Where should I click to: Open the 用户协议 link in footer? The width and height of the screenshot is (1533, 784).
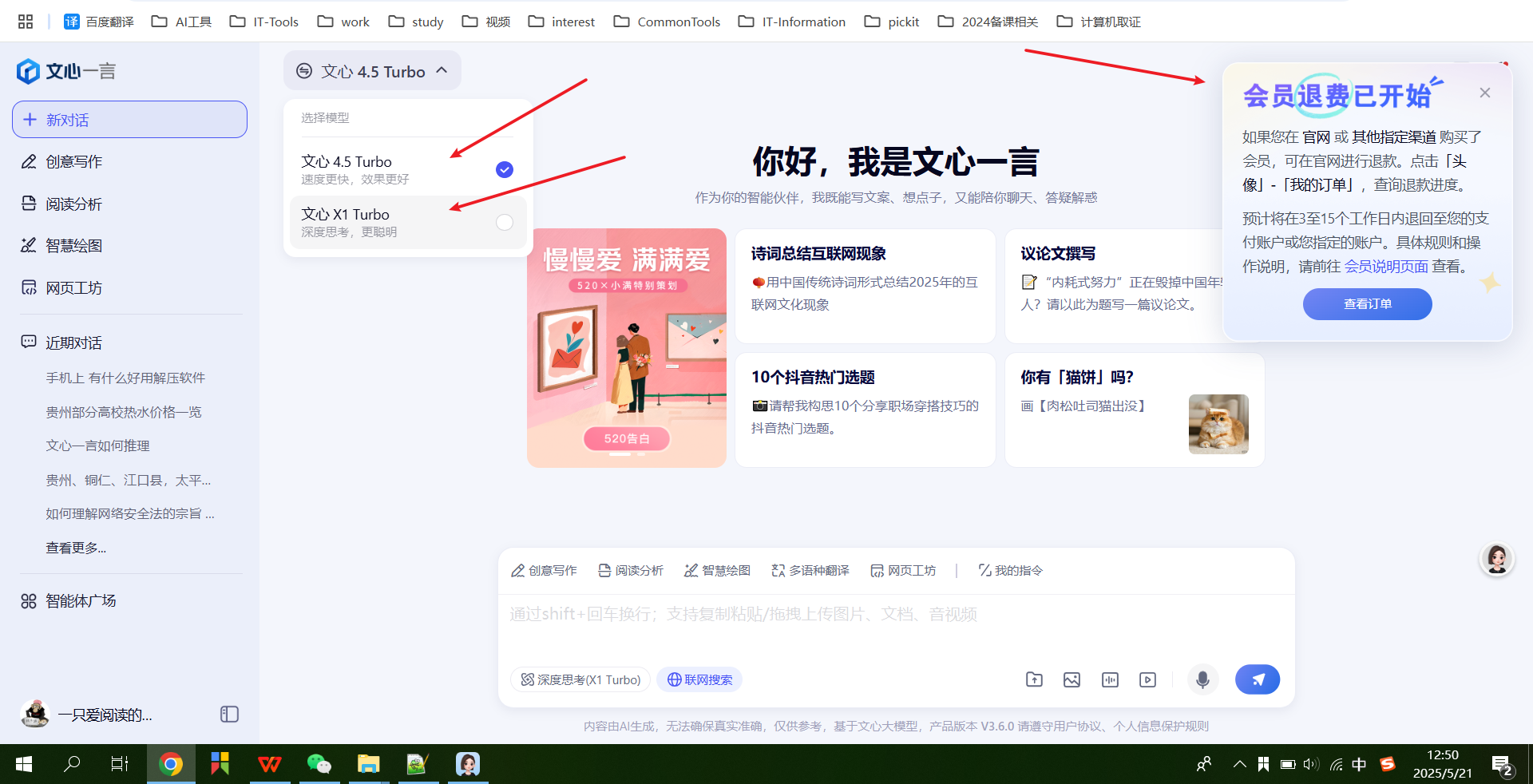tap(1079, 726)
